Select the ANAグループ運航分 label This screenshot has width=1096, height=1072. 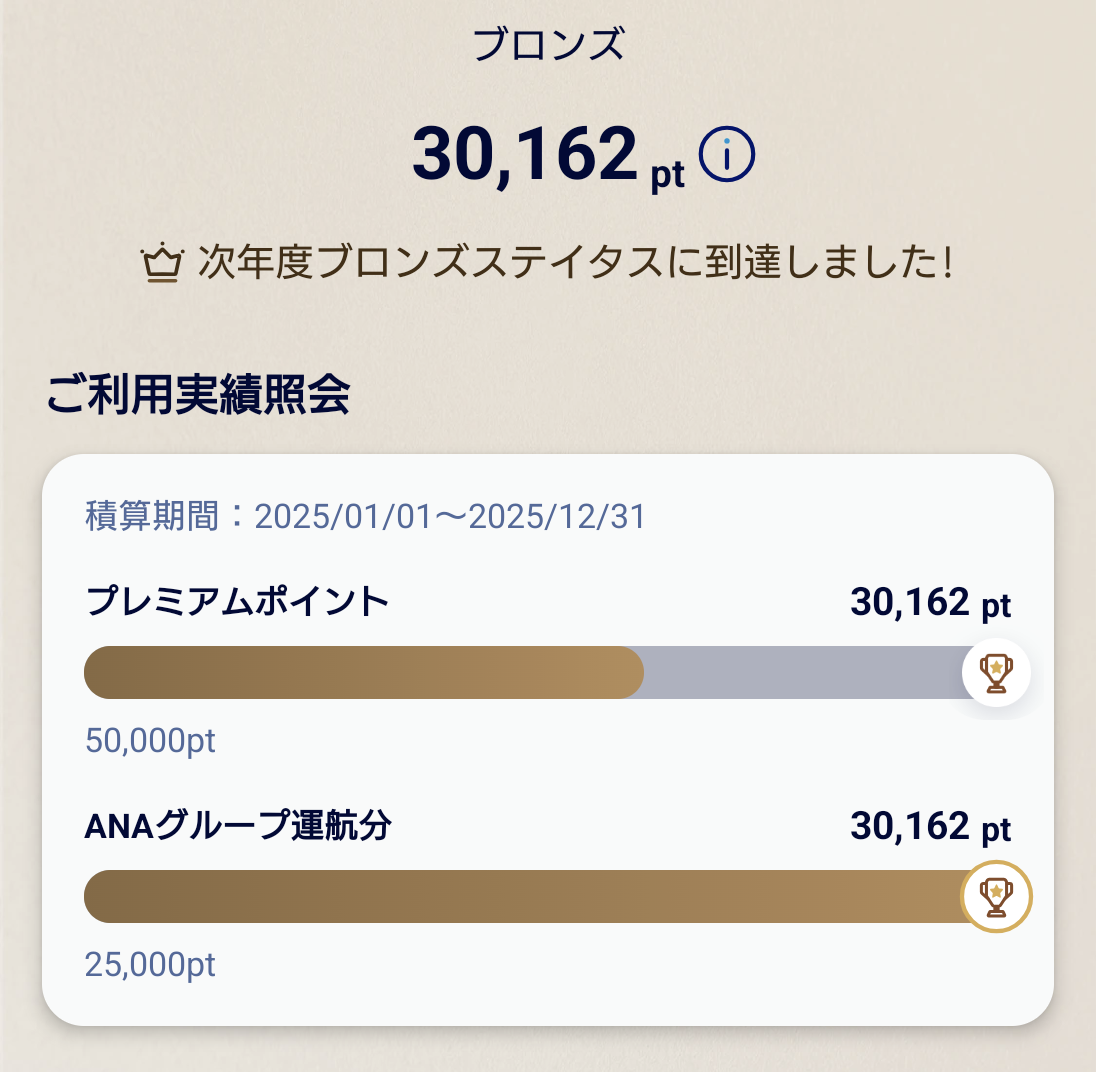pyautogui.click(x=238, y=826)
